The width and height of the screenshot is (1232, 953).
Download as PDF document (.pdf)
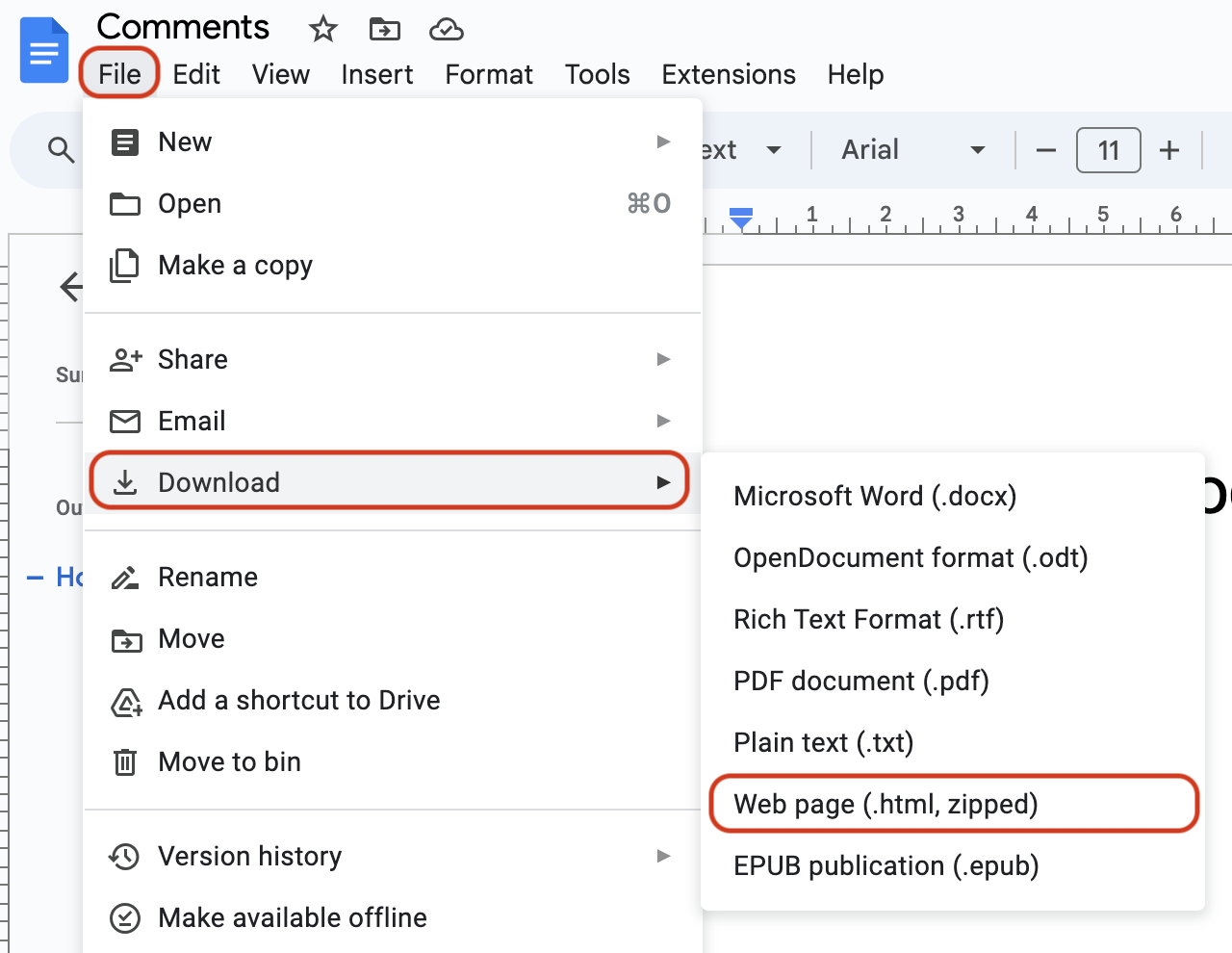pyautogui.click(x=953, y=682)
